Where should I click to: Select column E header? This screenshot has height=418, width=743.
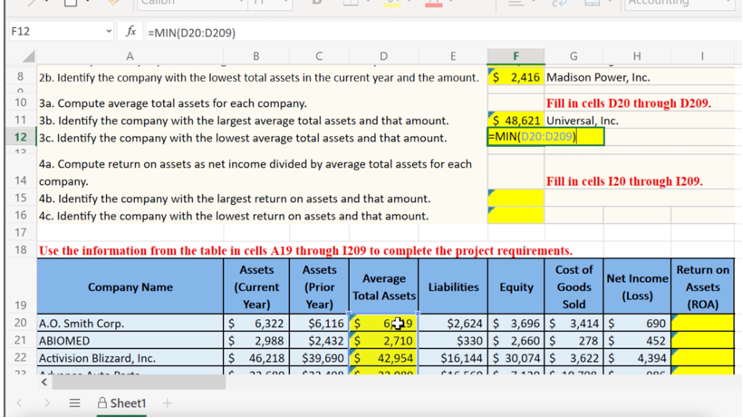[453, 56]
